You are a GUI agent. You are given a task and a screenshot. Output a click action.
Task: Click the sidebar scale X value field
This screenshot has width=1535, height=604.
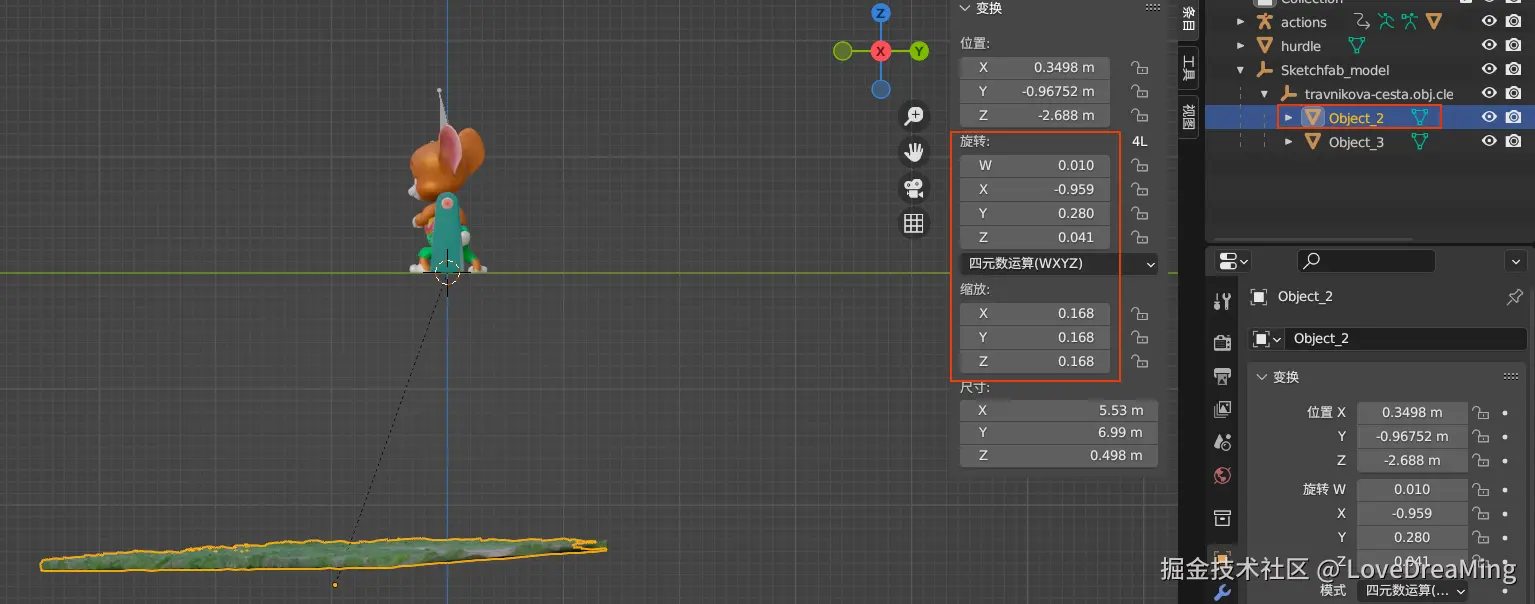[1035, 313]
